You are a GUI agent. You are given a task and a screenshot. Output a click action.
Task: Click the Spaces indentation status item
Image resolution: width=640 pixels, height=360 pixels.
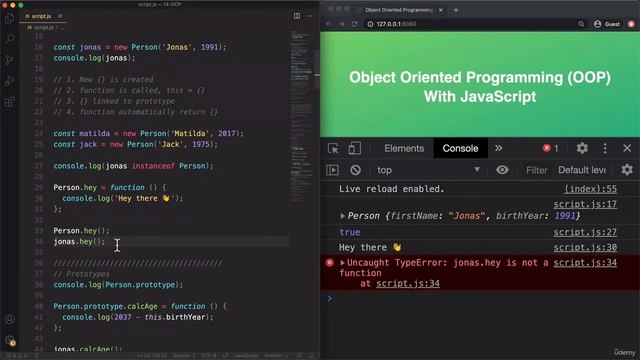pyautogui.click(x=184, y=356)
